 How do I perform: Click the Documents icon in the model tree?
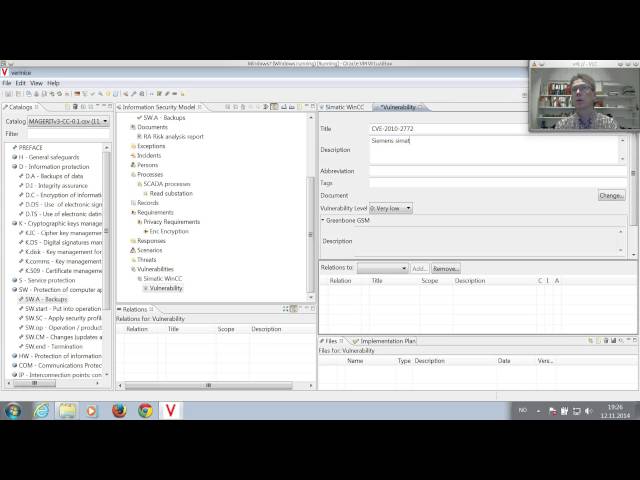pos(133,127)
